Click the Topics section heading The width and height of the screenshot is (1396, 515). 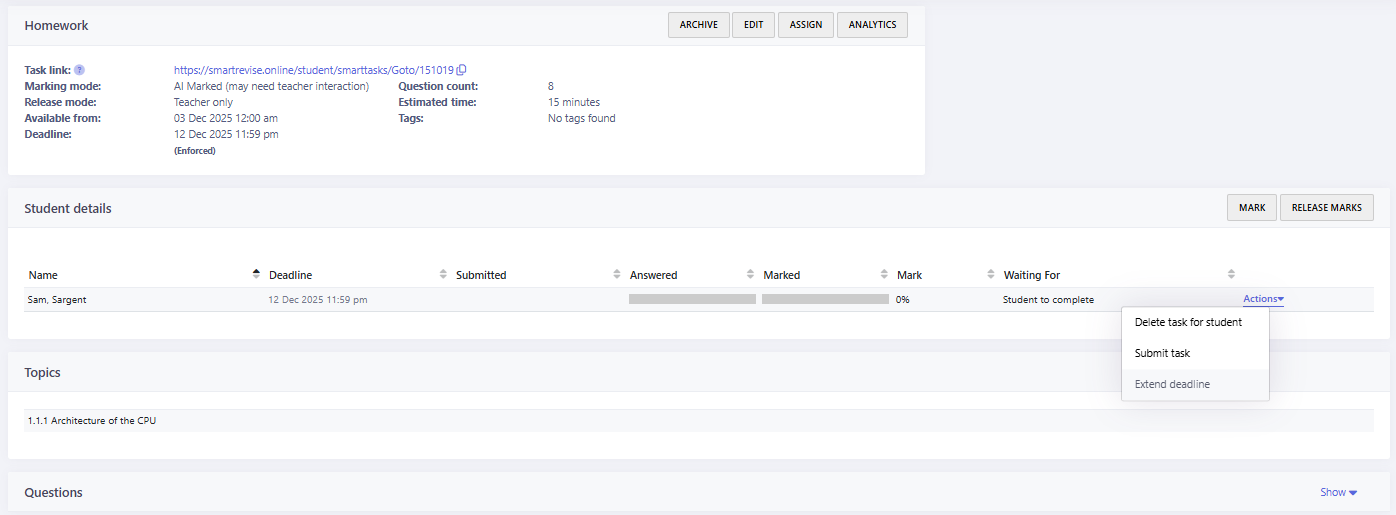coord(42,372)
